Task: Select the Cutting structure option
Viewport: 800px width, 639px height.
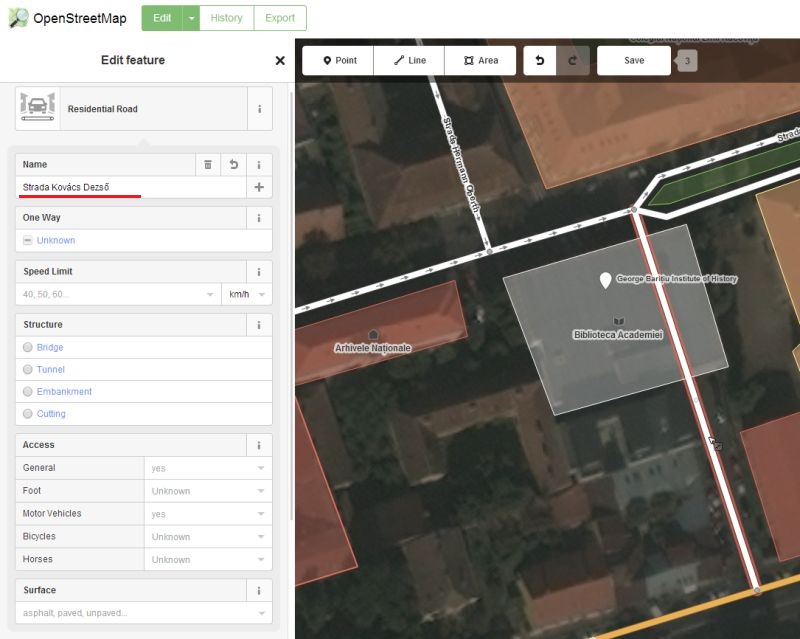Action: 28,414
